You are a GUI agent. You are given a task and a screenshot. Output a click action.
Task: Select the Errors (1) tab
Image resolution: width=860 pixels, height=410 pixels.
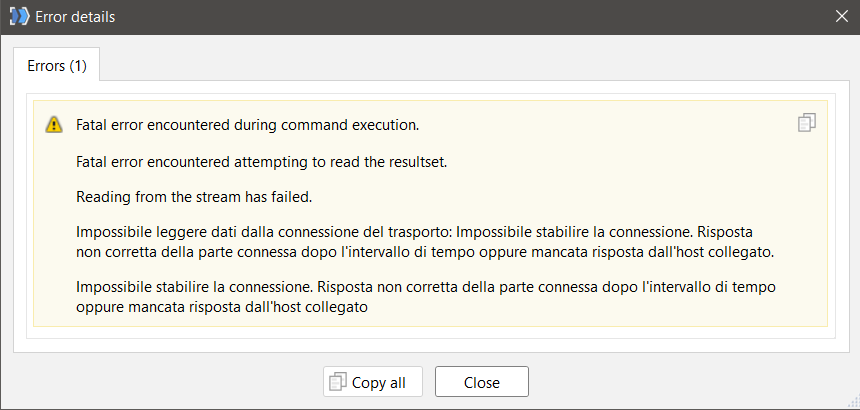click(x=56, y=67)
